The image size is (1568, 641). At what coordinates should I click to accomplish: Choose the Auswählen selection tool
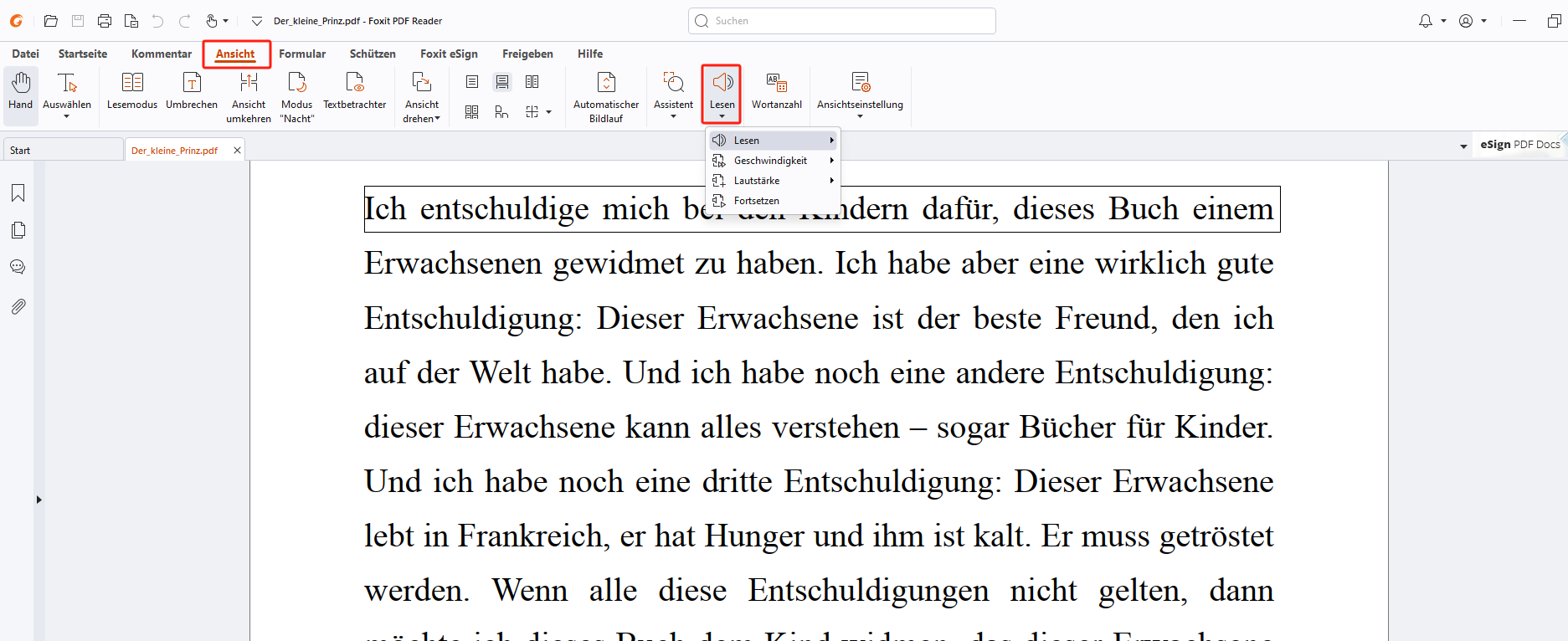tap(67, 95)
